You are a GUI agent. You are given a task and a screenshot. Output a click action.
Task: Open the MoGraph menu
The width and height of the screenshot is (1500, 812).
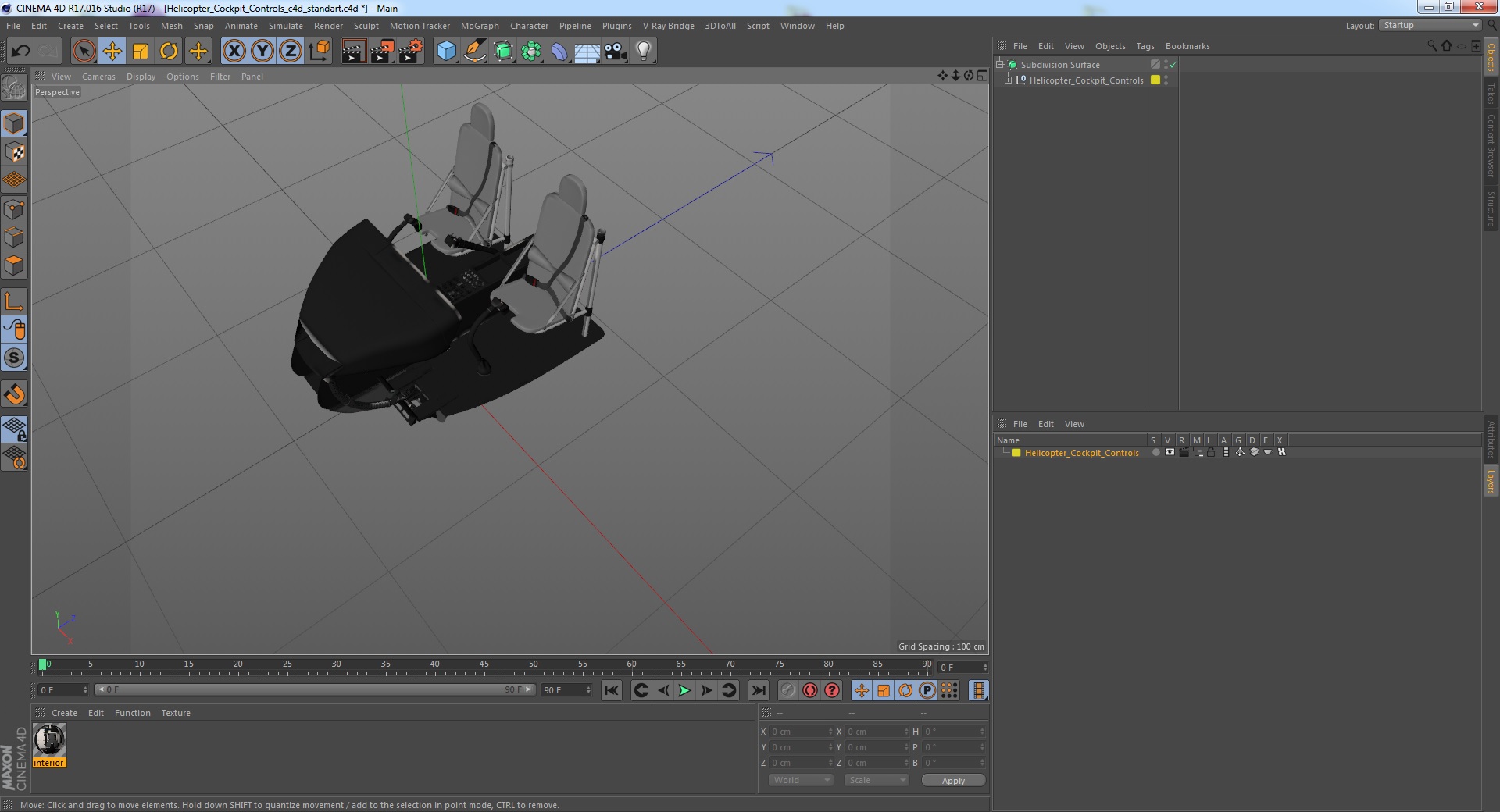click(480, 26)
